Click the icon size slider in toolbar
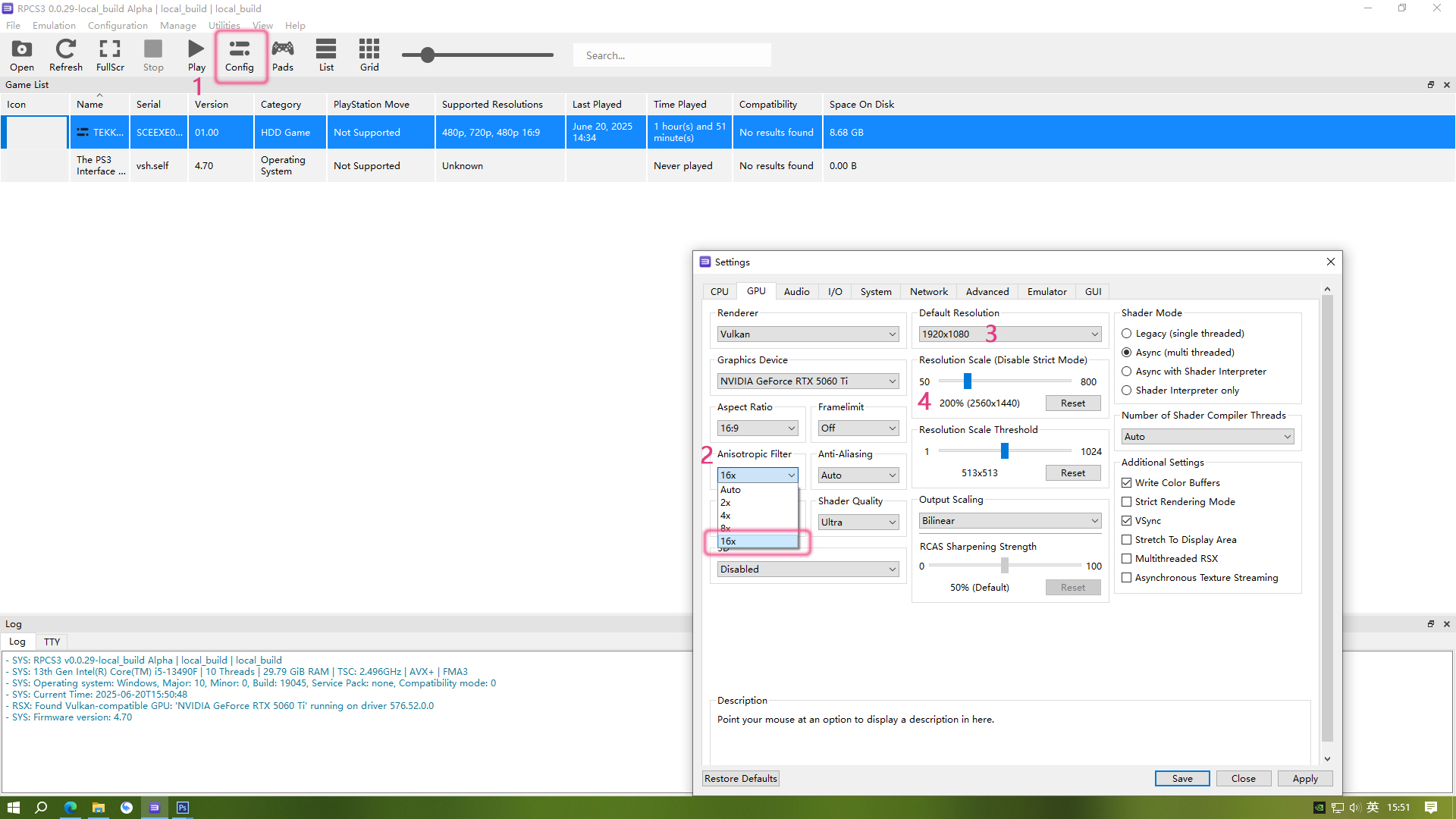Image resolution: width=1456 pixels, height=819 pixels. [x=478, y=55]
